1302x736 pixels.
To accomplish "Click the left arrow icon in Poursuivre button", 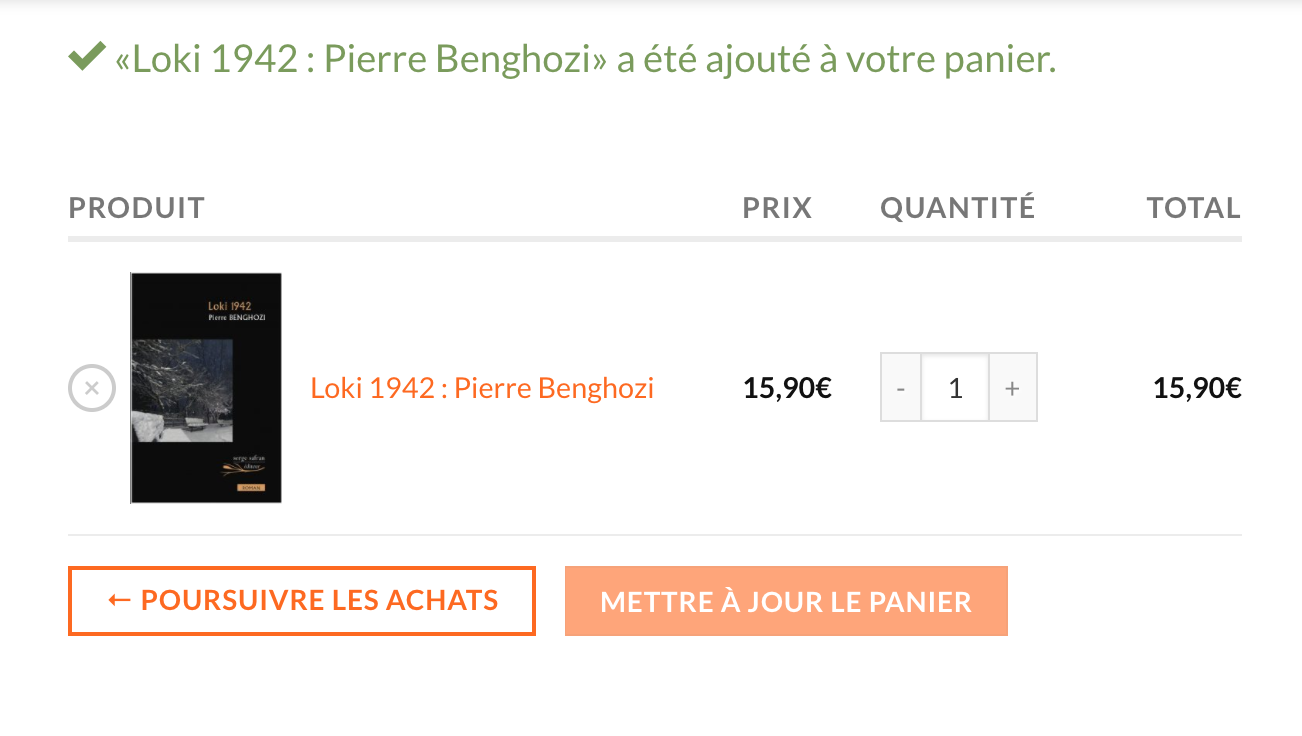I will tap(119, 600).
